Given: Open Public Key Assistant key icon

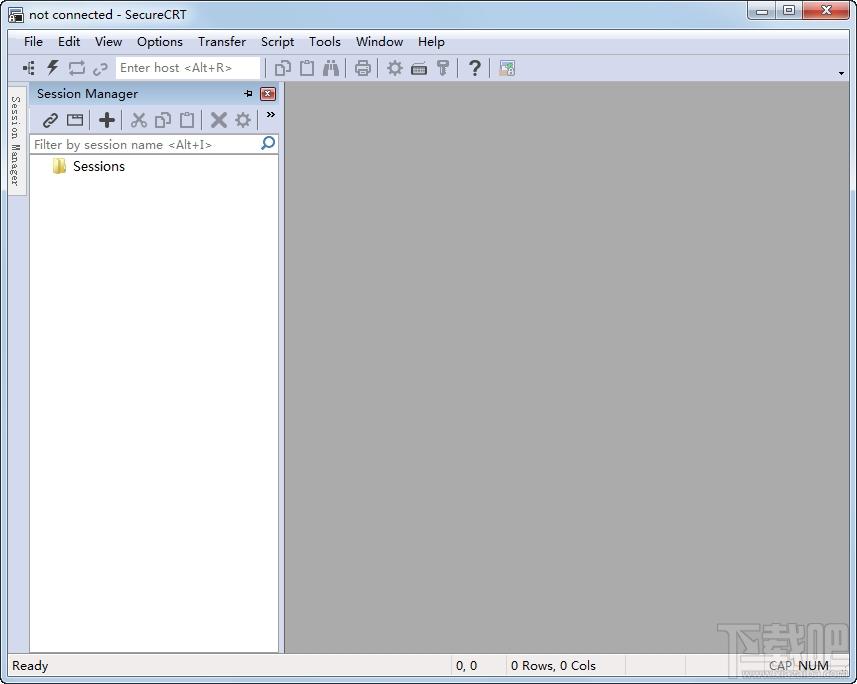Looking at the screenshot, I should pos(443,68).
